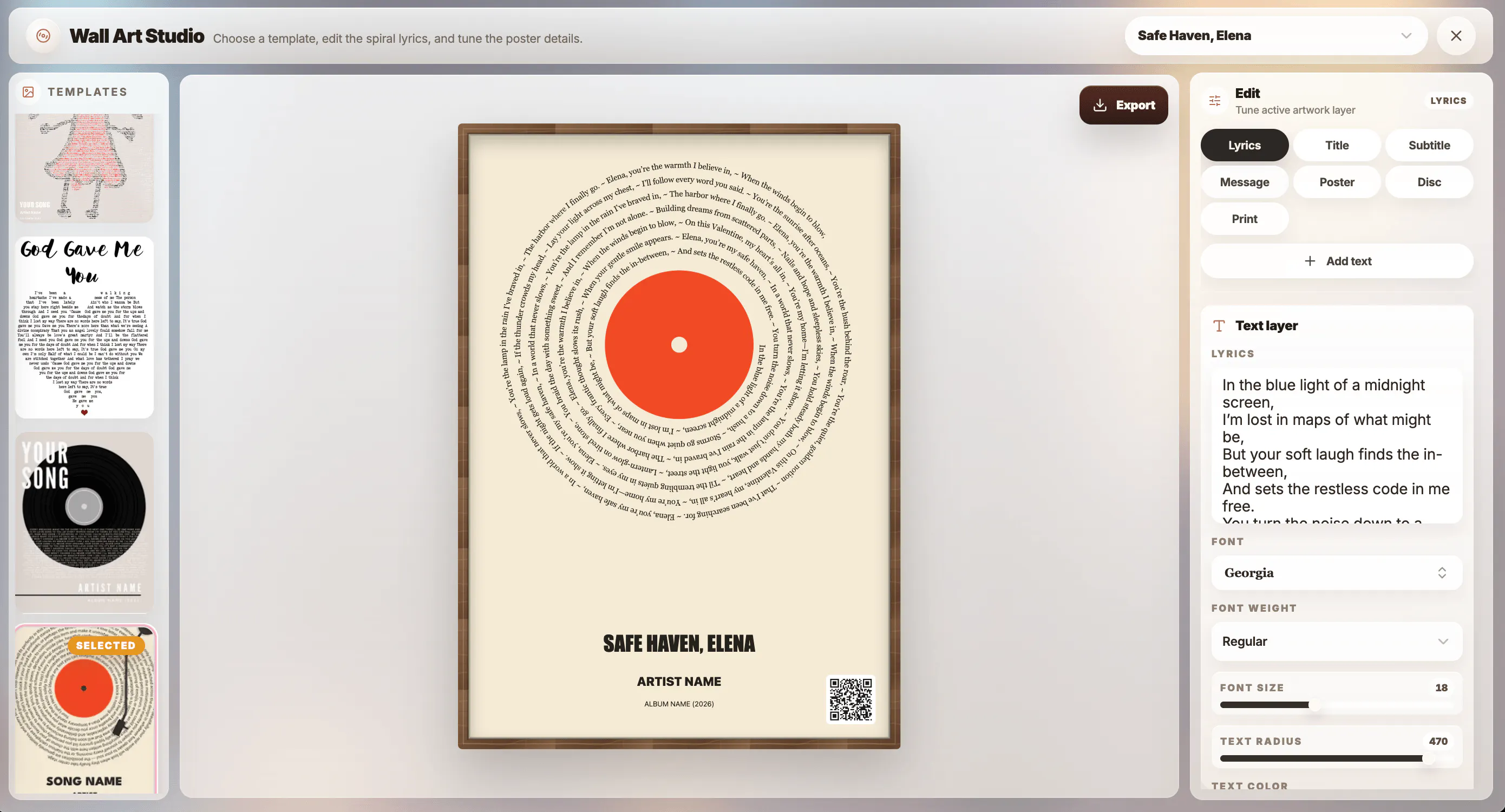
Task: Click the Wall Art Studio vinyl logo icon
Action: tap(43, 36)
